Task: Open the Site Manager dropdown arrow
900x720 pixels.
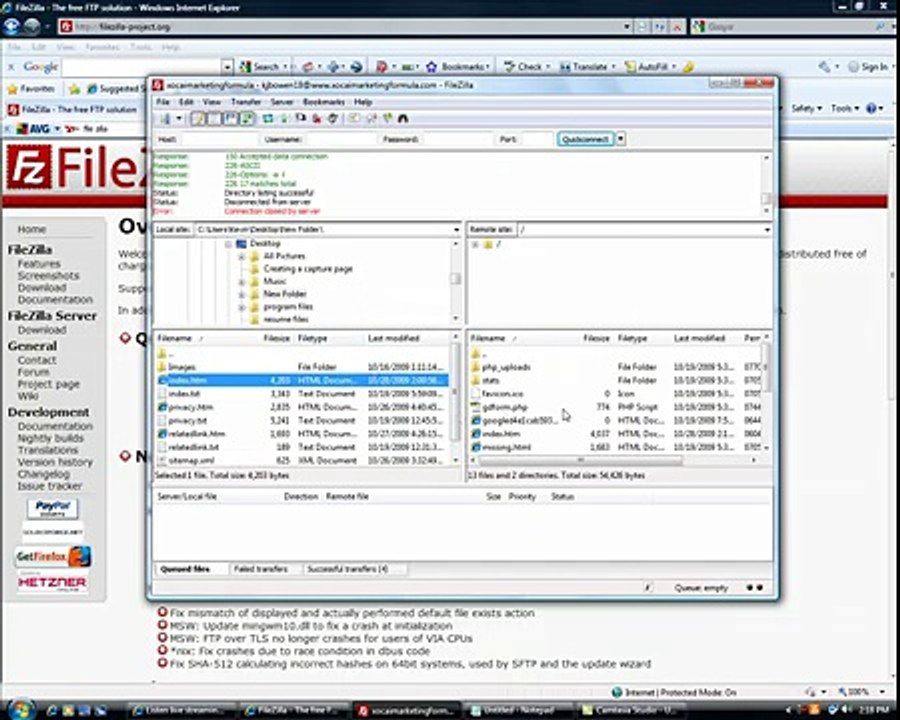Action: coord(179,118)
